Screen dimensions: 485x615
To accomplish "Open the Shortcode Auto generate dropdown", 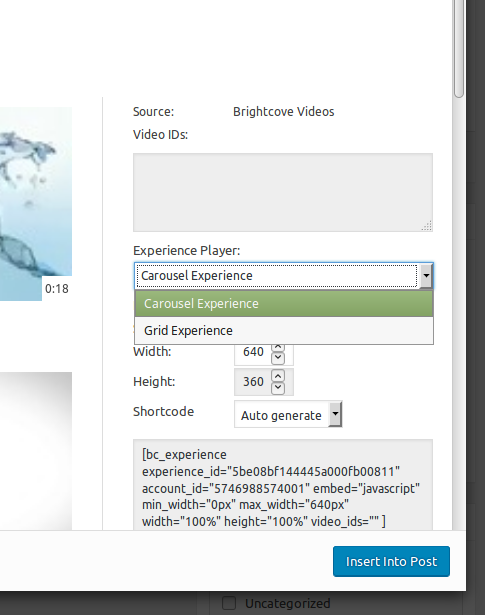I will pyautogui.click(x=288, y=414).
